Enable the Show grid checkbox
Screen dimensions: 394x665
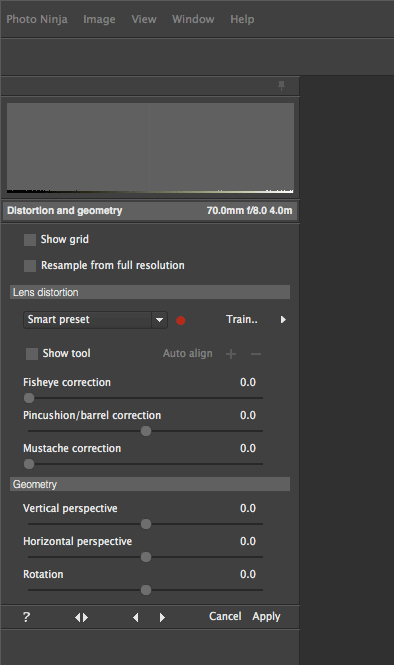[x=30, y=240]
